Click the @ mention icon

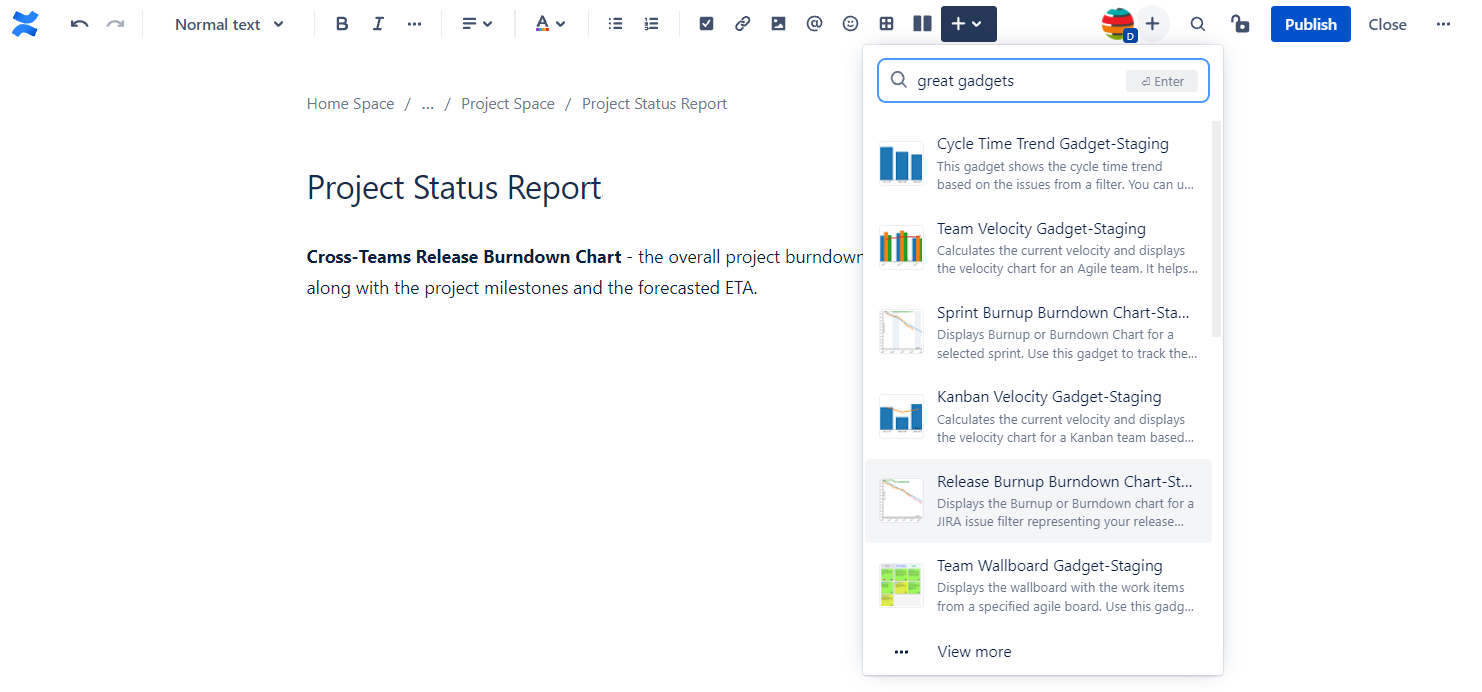coord(814,24)
